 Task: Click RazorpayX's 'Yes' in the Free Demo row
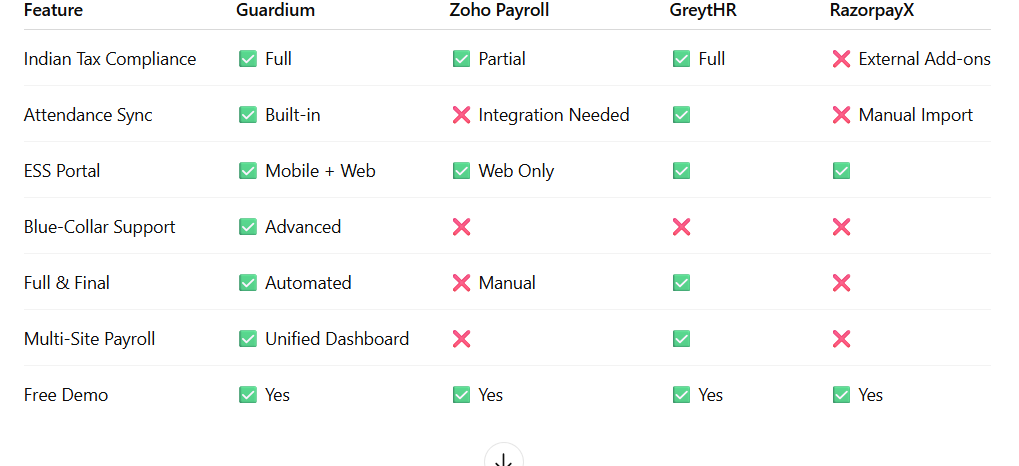coord(871,395)
